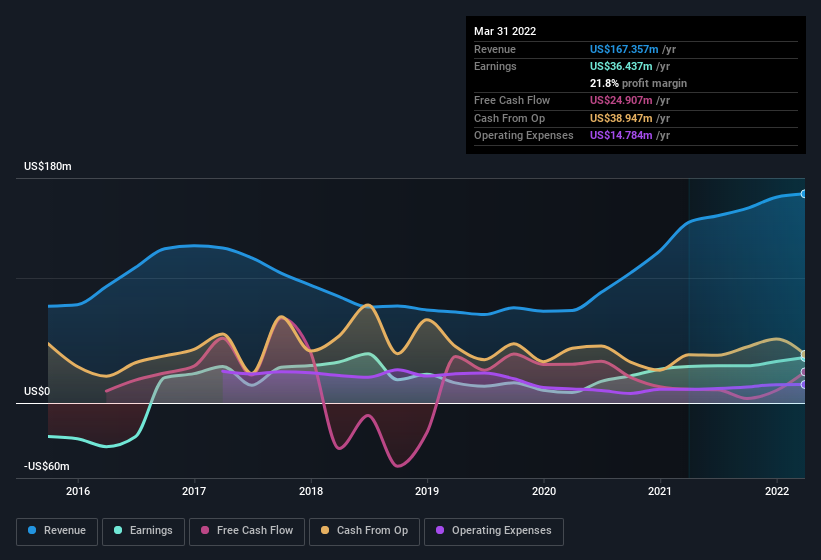Click the -US$60m y-axis label

pyautogui.click(x=47, y=466)
